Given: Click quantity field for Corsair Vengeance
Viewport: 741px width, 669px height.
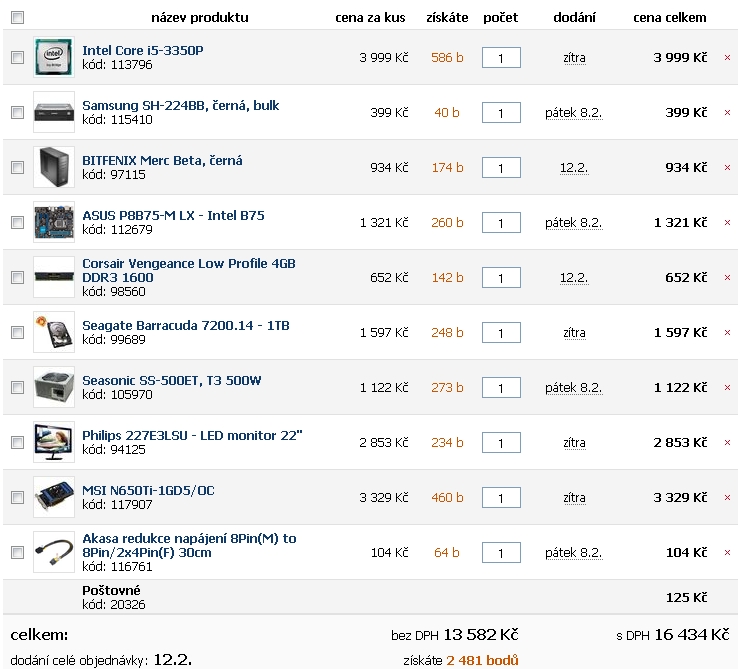Looking at the screenshot, I should coord(501,277).
